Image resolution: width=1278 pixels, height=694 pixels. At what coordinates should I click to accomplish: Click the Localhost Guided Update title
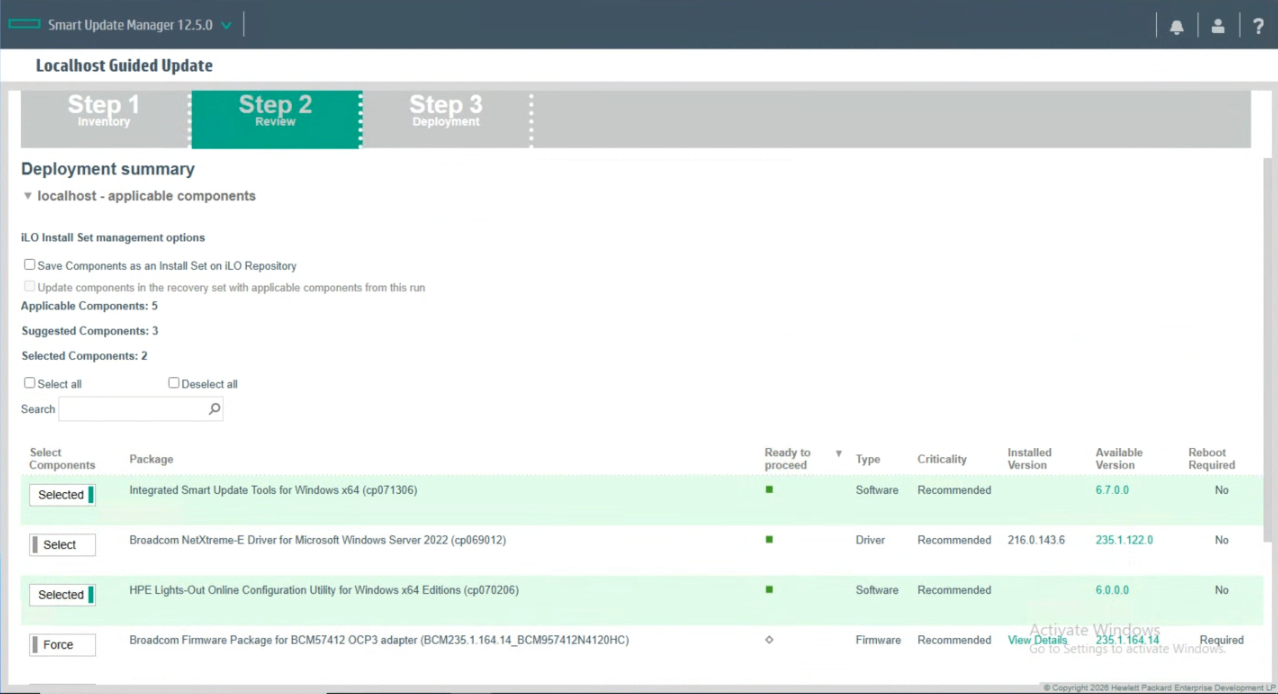[x=124, y=66]
